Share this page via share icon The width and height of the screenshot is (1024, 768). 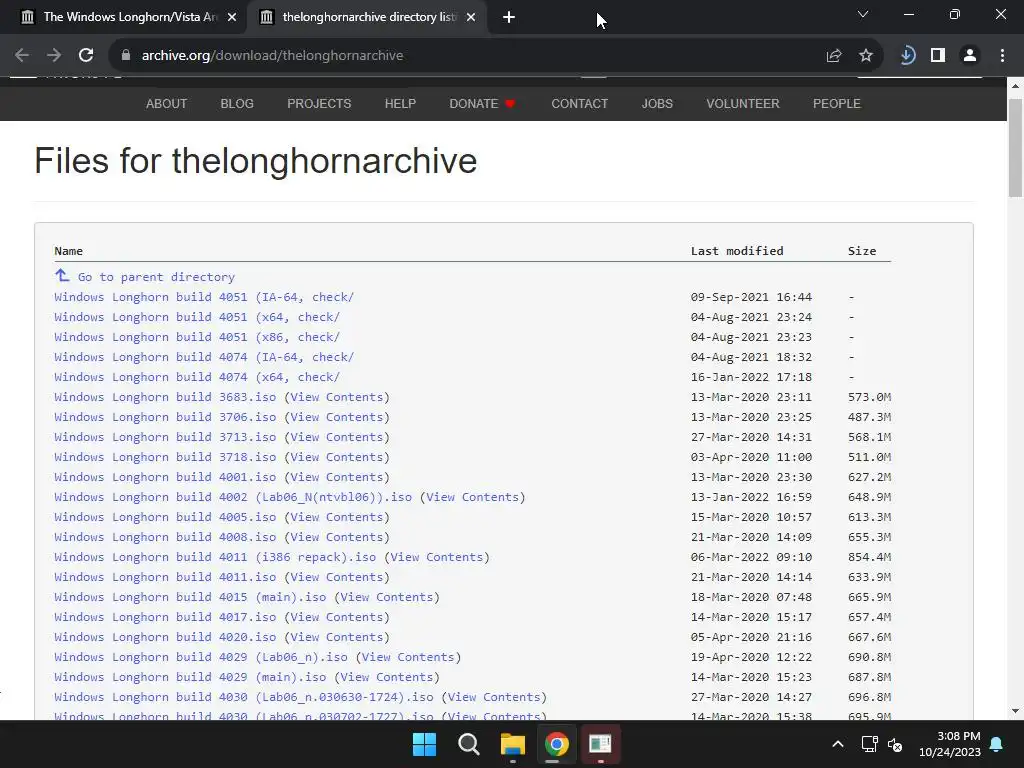pyautogui.click(x=834, y=56)
